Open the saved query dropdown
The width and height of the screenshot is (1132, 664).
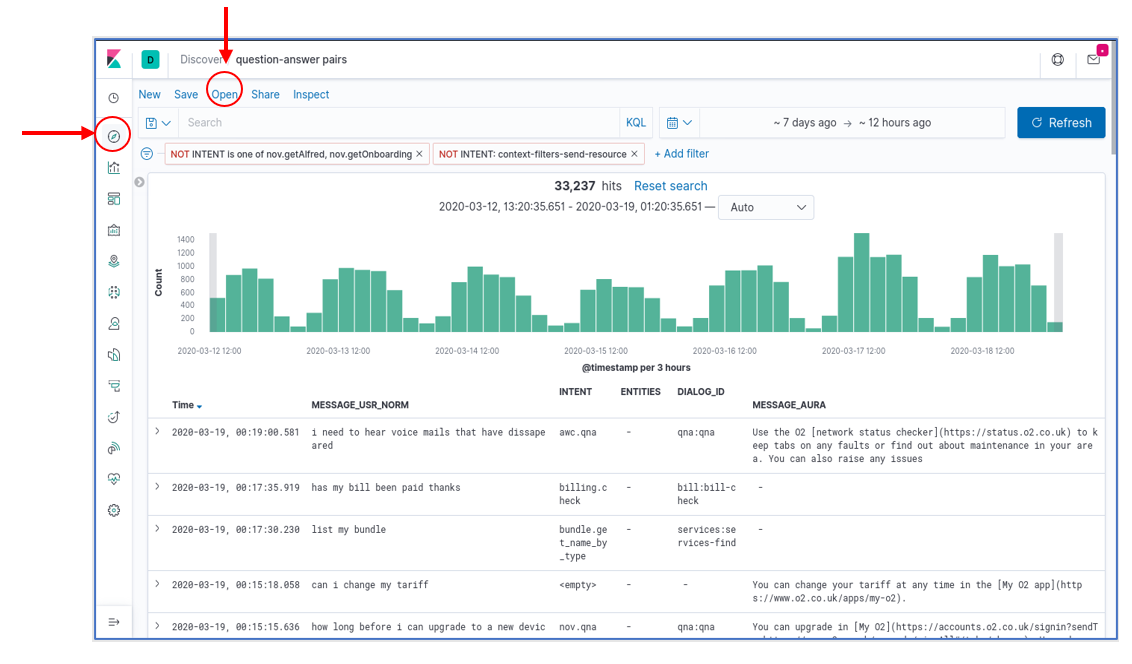click(x=158, y=123)
